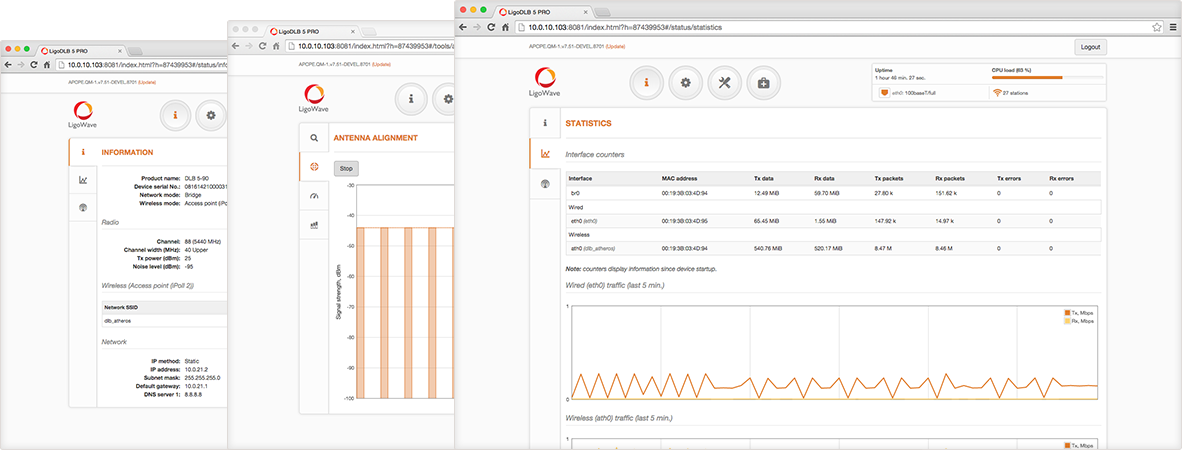The image size is (1182, 450).
Task: Click the Logout button
Action: pyautogui.click(x=1090, y=47)
